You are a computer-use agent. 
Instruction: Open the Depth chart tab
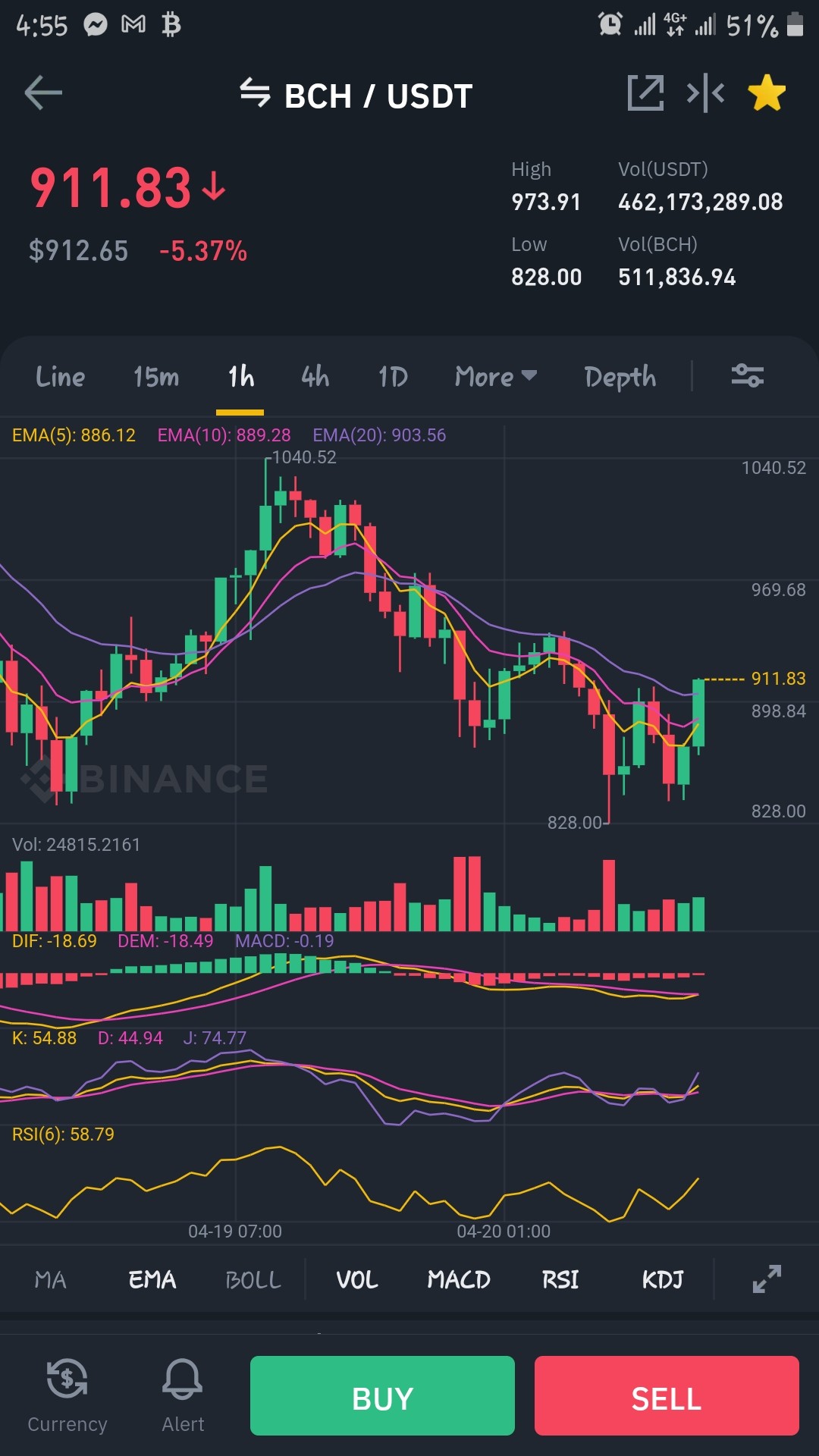pyautogui.click(x=620, y=376)
